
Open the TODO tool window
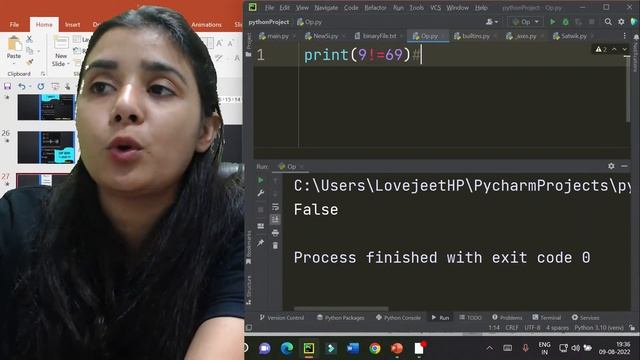pos(470,318)
